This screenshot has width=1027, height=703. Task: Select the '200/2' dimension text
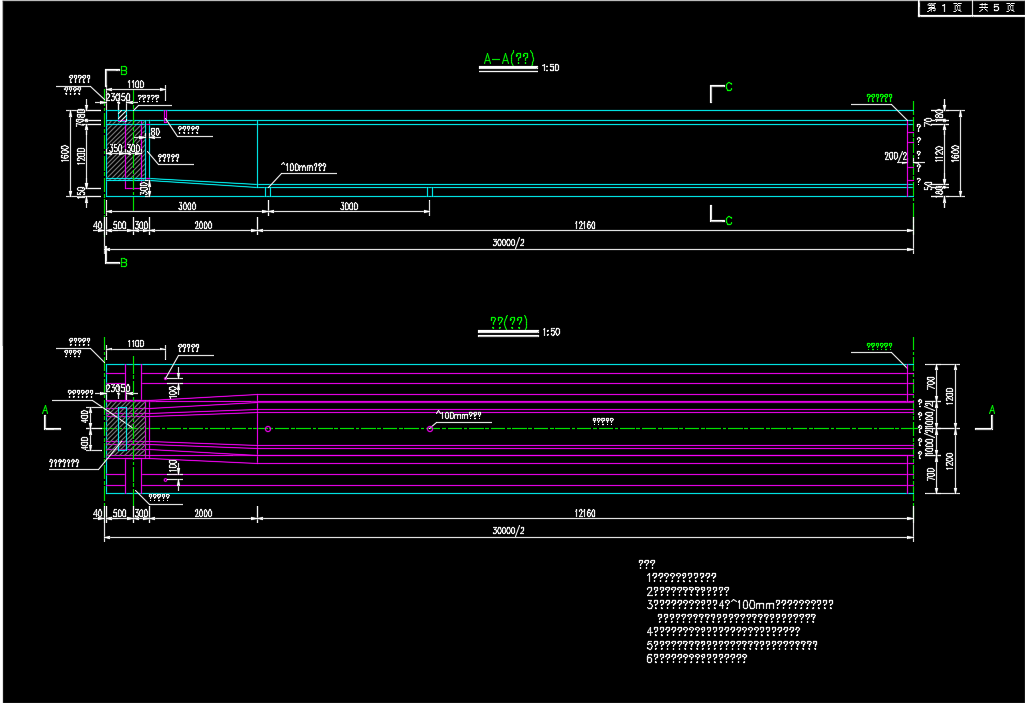pos(895,156)
